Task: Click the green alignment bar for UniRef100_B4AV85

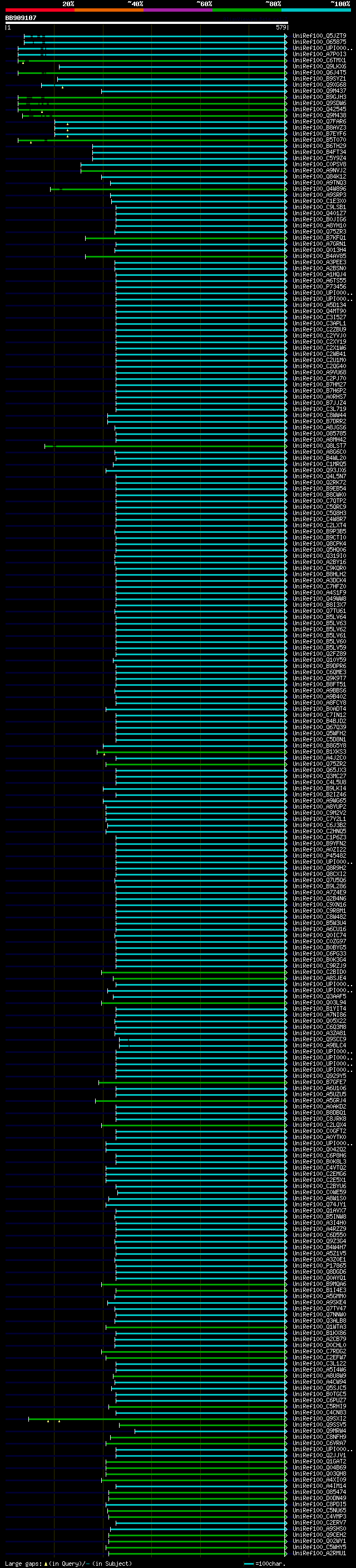Action: pos(186,256)
